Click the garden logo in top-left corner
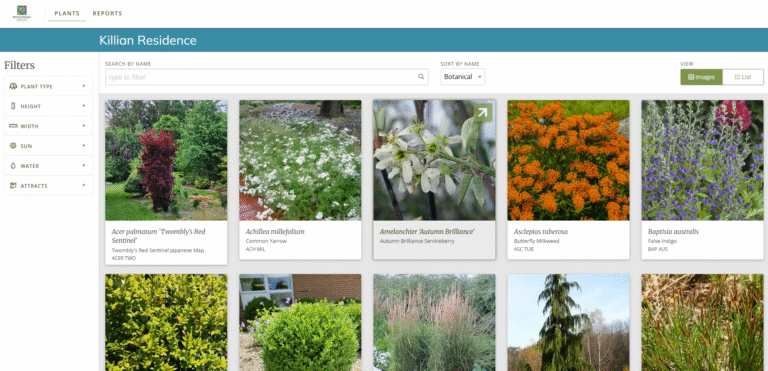The height and width of the screenshot is (371, 768). 22,13
